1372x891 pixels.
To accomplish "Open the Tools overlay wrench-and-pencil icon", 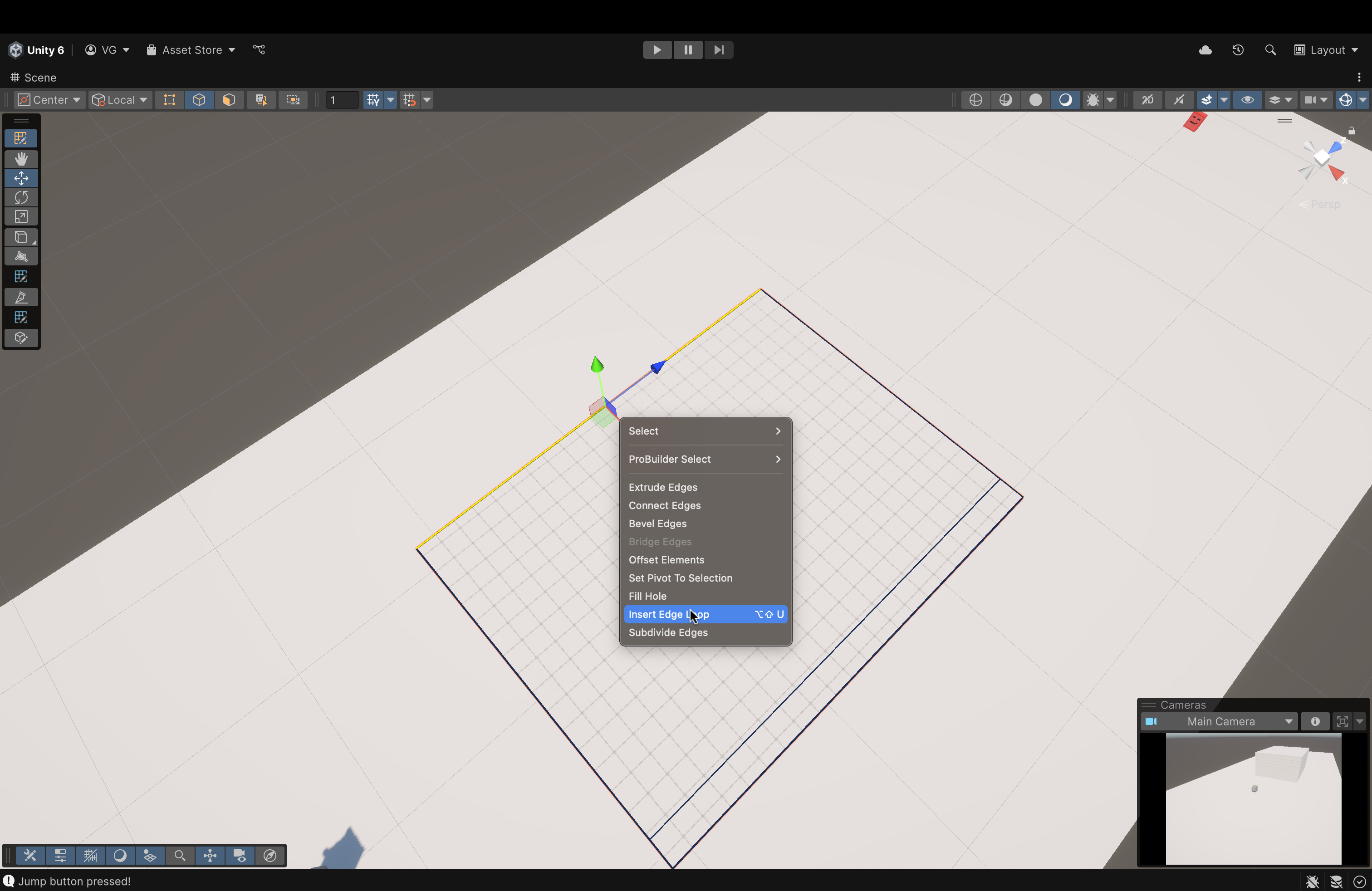I will click(30, 856).
